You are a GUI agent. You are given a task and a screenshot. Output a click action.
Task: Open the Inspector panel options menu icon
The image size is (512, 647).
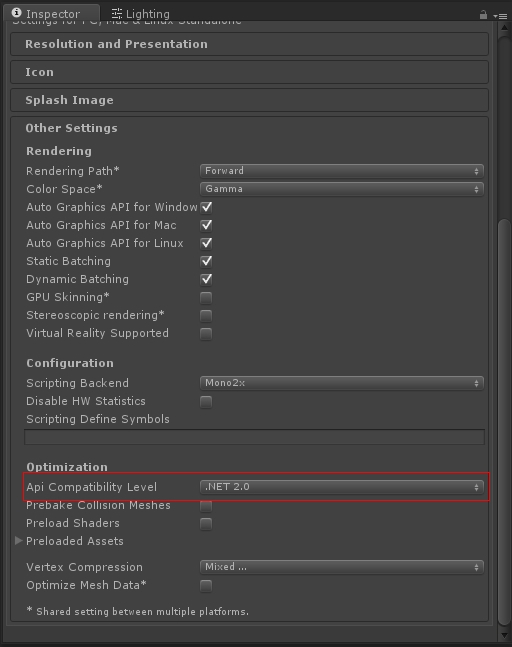coord(500,16)
